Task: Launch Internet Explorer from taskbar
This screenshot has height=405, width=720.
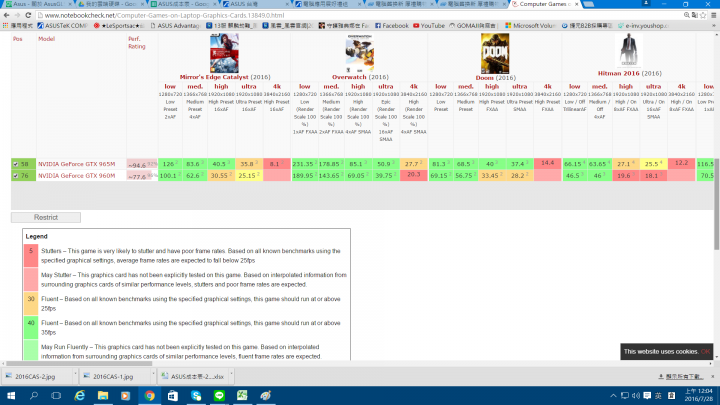Action: [79, 395]
